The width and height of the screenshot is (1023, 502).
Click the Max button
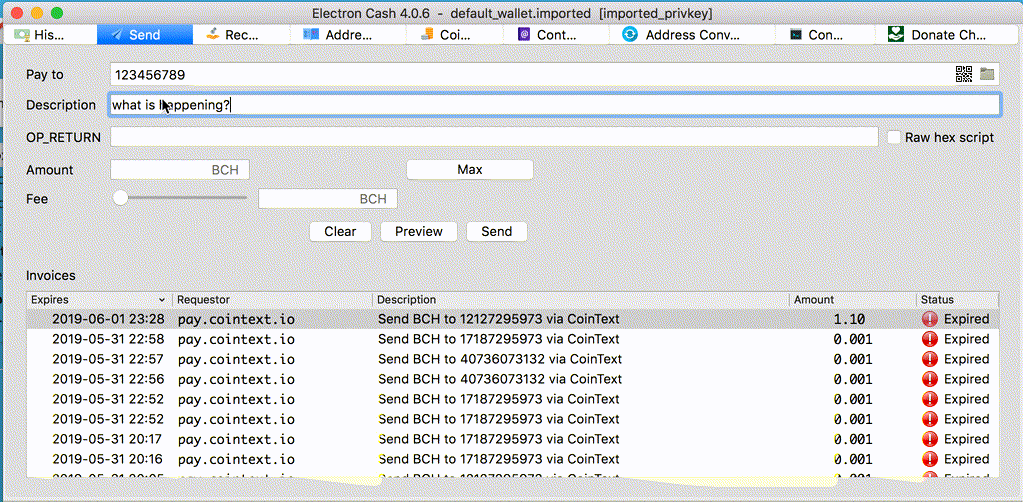[470, 170]
